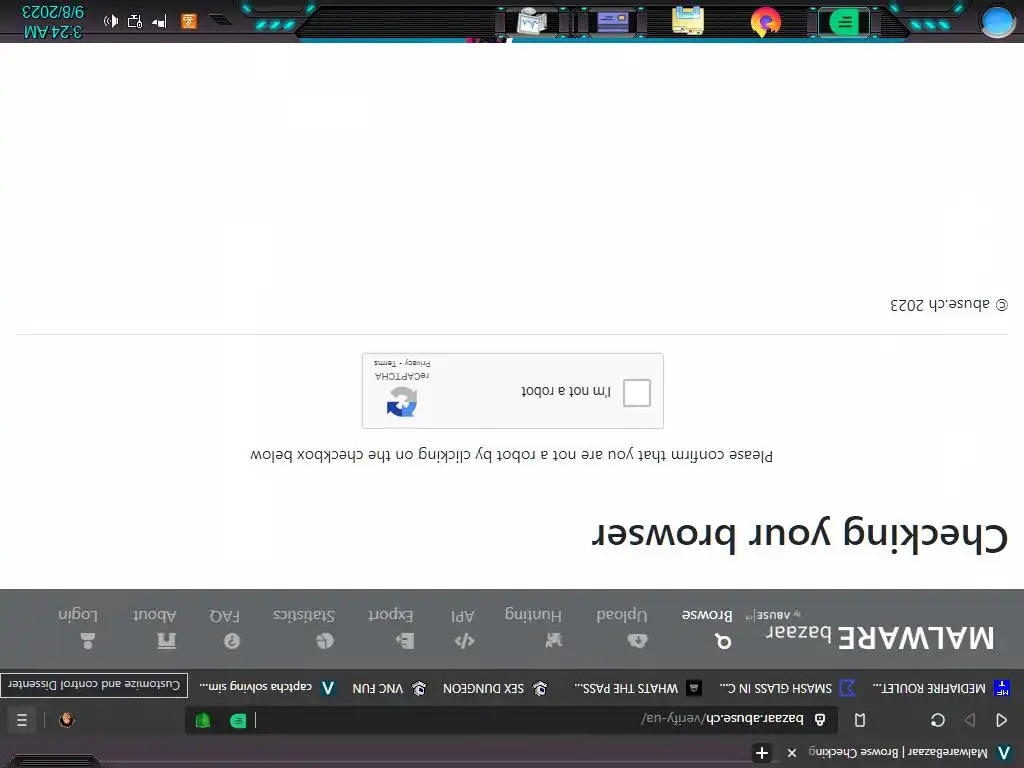Click the Hunting icon in navbar
The width and height of the screenshot is (1024, 768).
click(554, 641)
